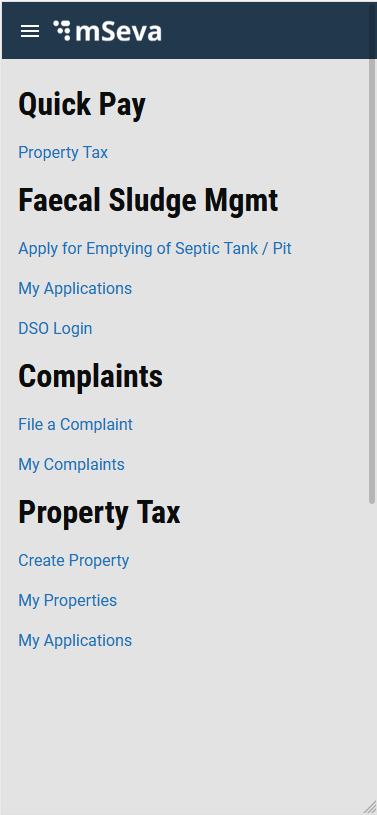Click the bold Property Tax section heading
The height and width of the screenshot is (815, 377).
tap(99, 512)
